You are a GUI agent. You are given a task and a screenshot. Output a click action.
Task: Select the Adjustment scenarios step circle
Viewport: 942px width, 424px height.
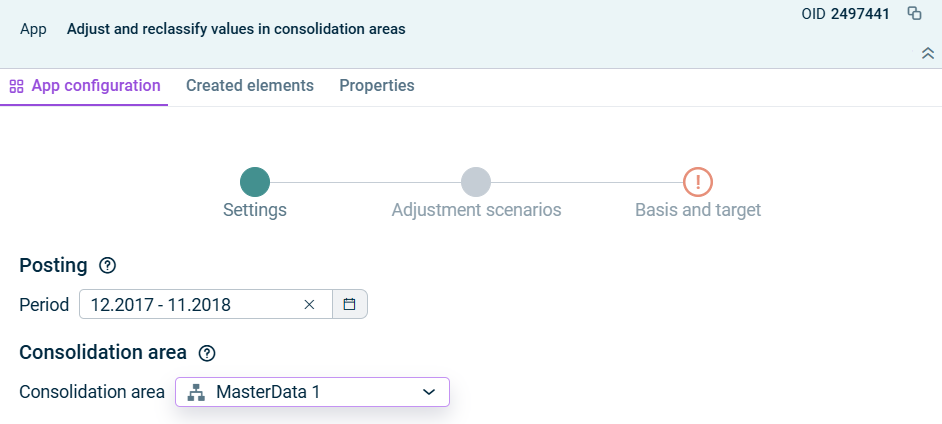click(476, 182)
